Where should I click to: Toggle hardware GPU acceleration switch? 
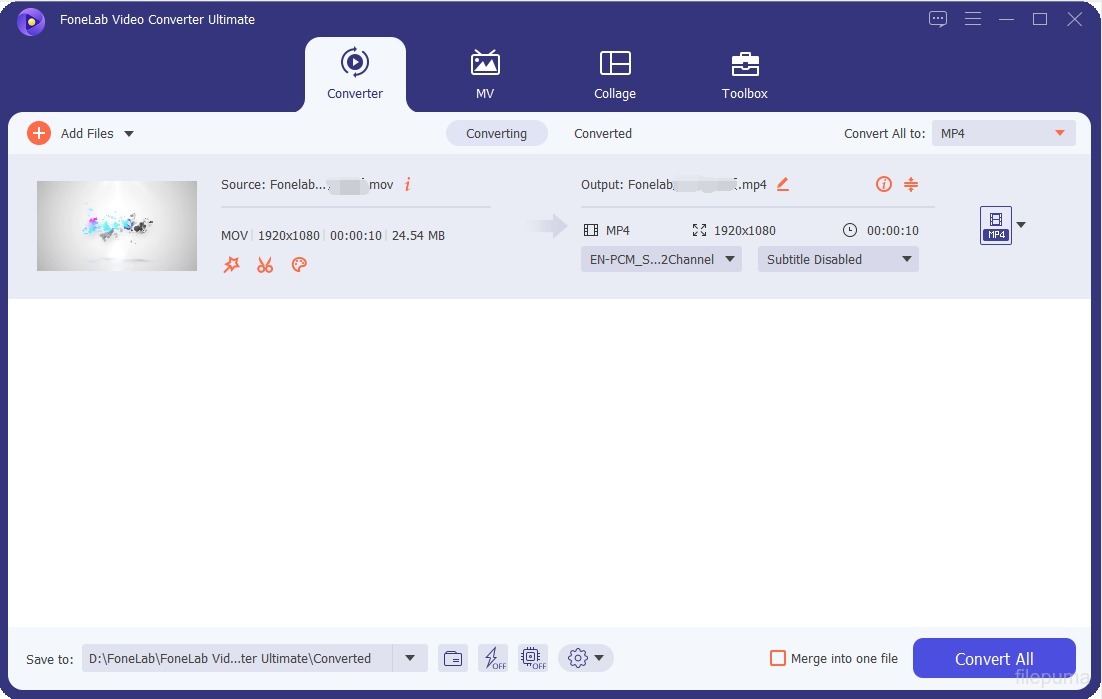coord(533,658)
